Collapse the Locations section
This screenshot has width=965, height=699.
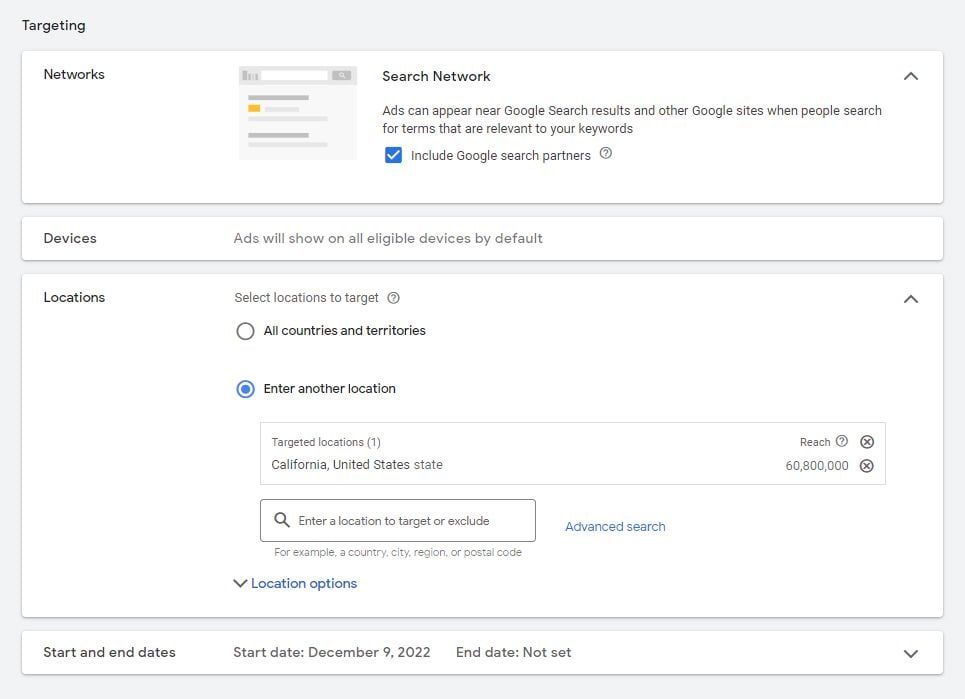pos(911,298)
